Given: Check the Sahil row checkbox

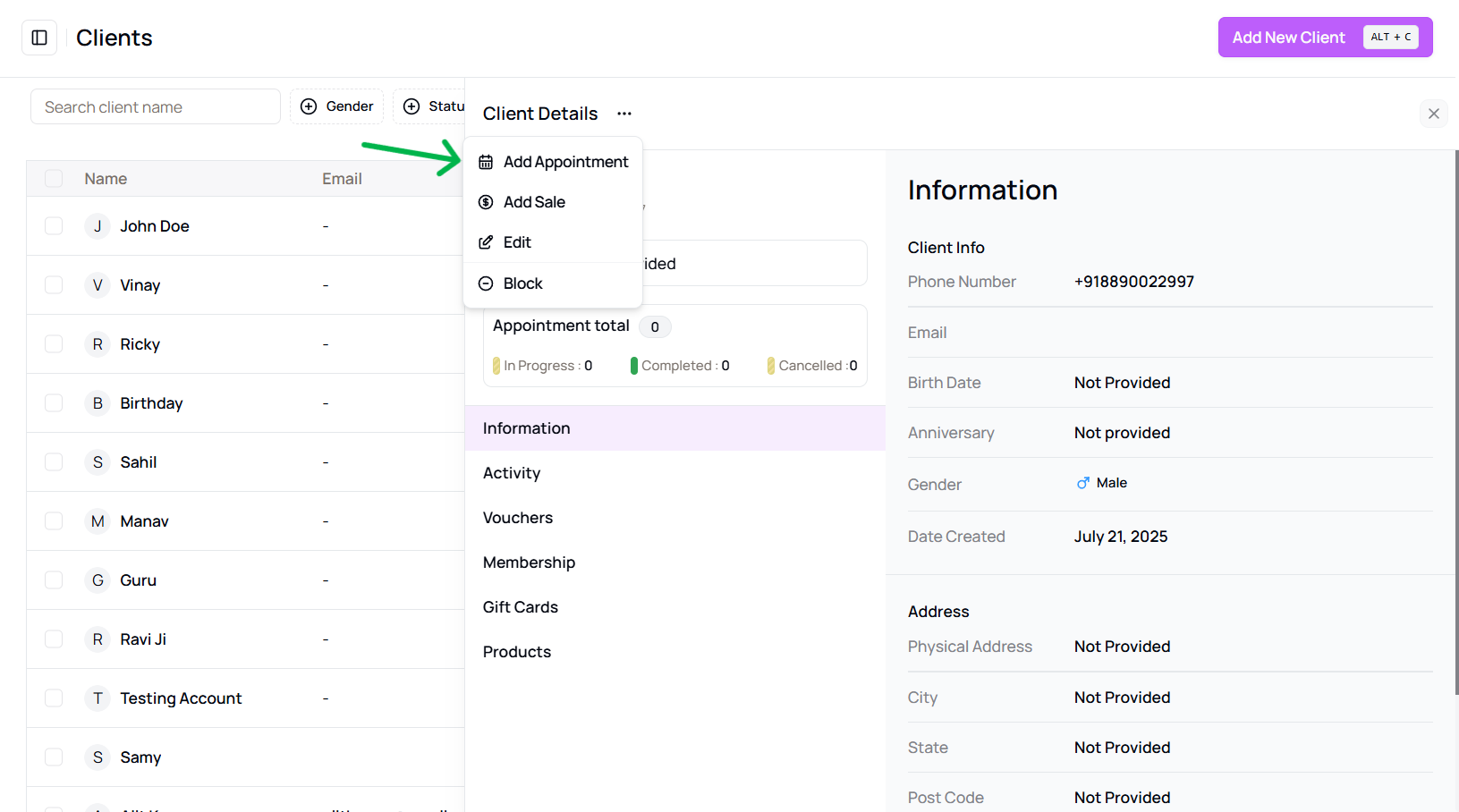Looking at the screenshot, I should pyautogui.click(x=54, y=462).
